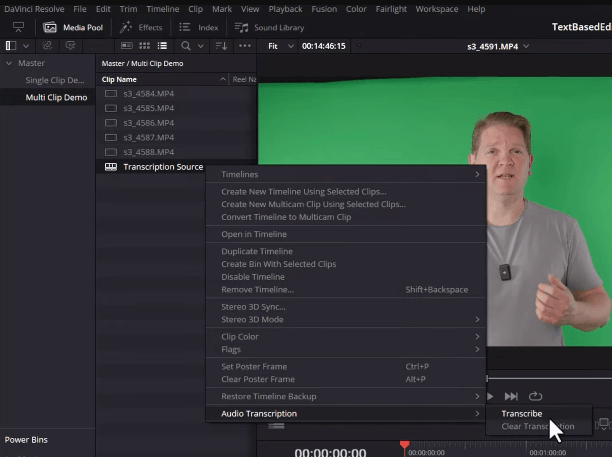The image size is (612, 457).
Task: Expand the Clip Color submenu
Action: click(x=346, y=337)
